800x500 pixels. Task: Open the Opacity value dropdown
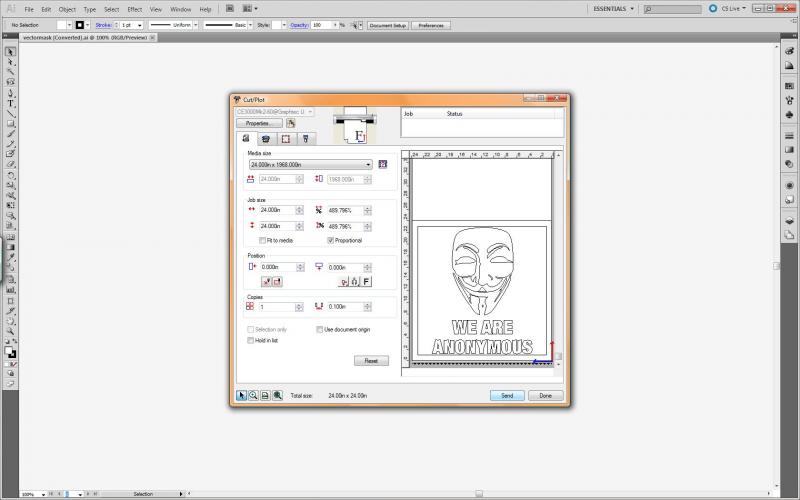point(335,25)
